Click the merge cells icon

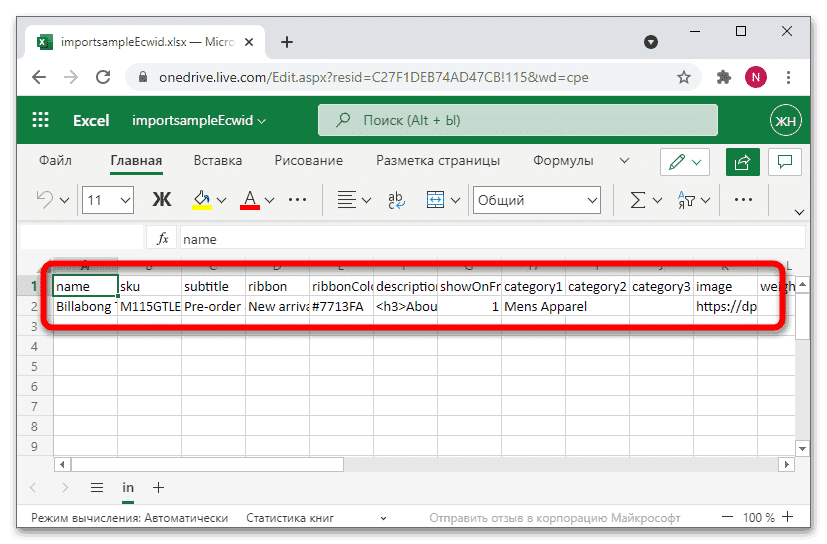[436, 200]
